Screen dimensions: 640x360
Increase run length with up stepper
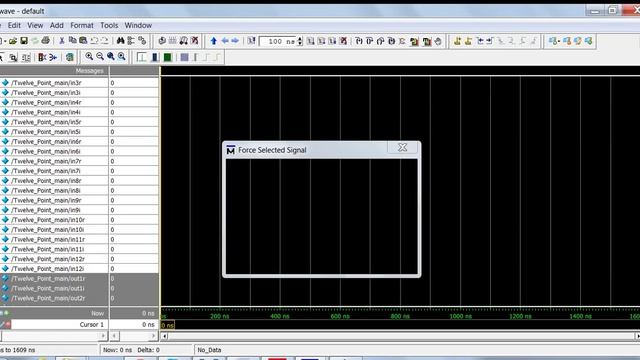300,39
